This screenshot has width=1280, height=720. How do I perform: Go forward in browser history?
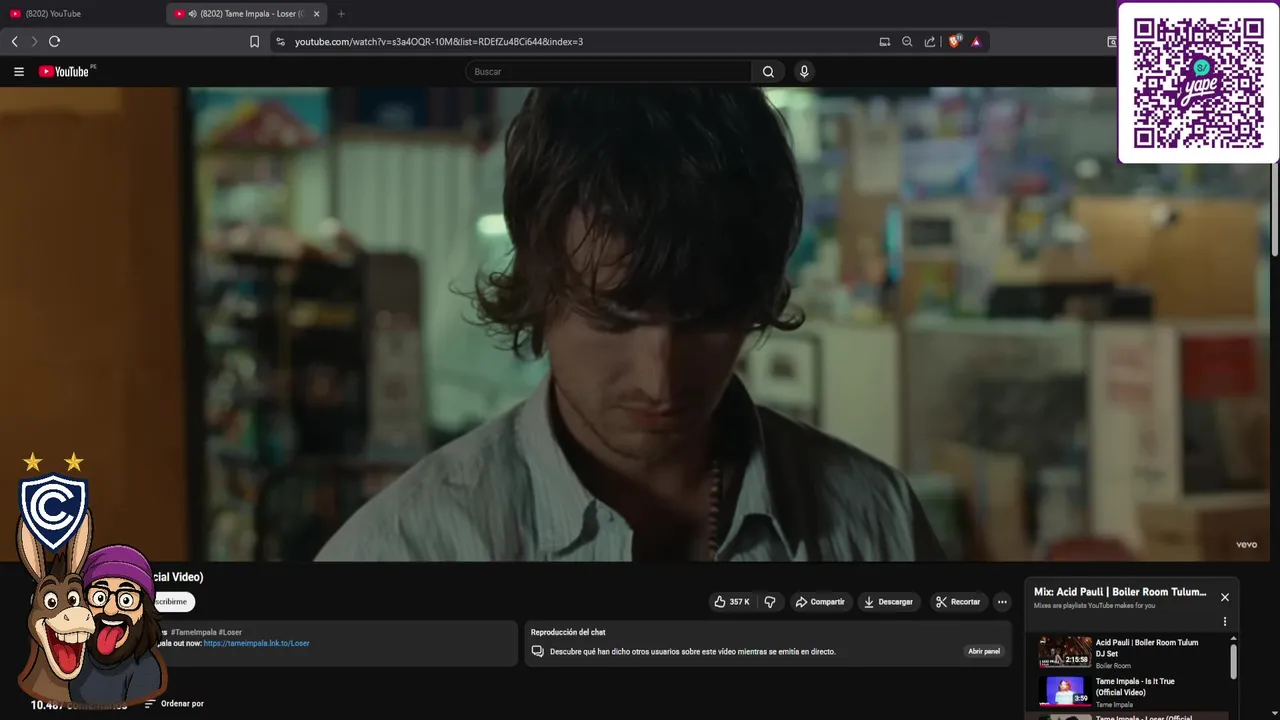pyautogui.click(x=34, y=42)
